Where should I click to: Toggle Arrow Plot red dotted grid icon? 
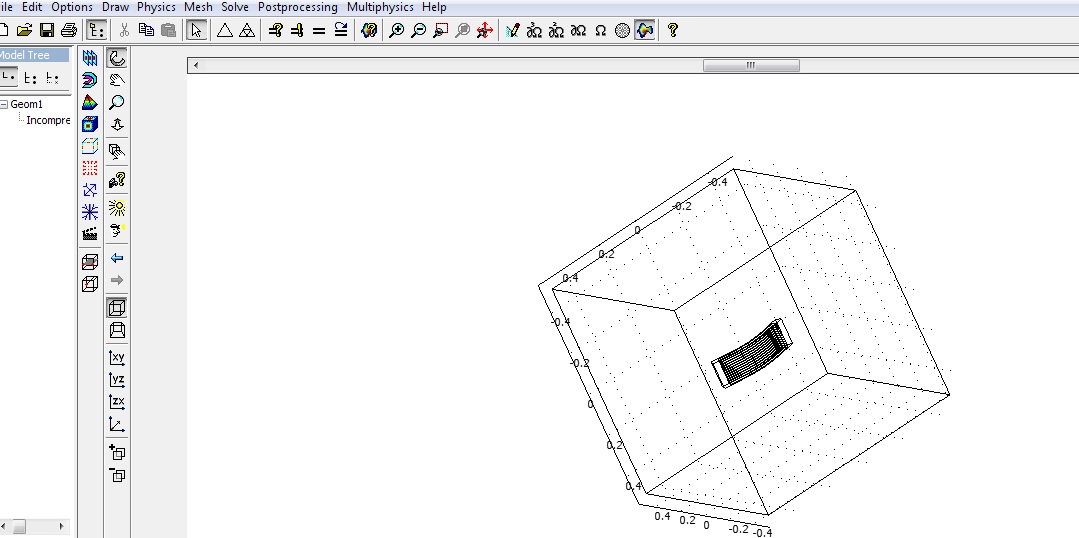[x=89, y=168]
